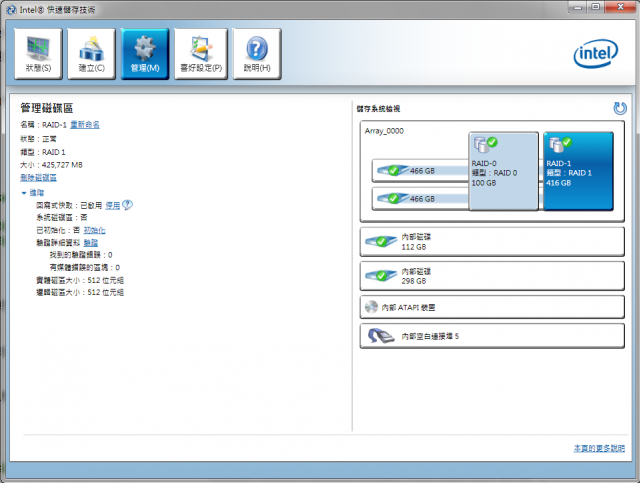Click the 管理磁碟區 heading

[47, 108]
